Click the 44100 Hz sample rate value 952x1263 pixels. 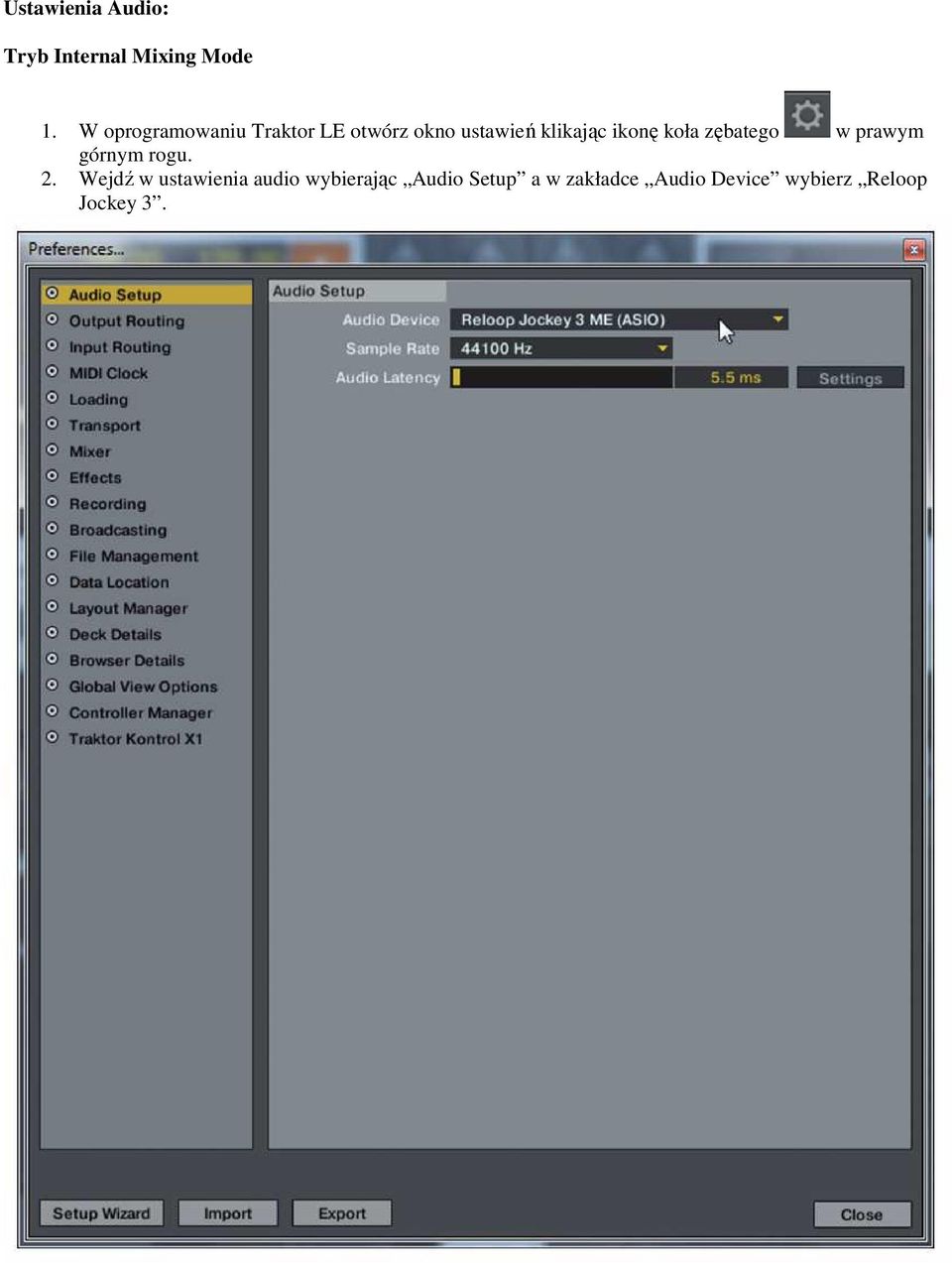click(x=497, y=348)
